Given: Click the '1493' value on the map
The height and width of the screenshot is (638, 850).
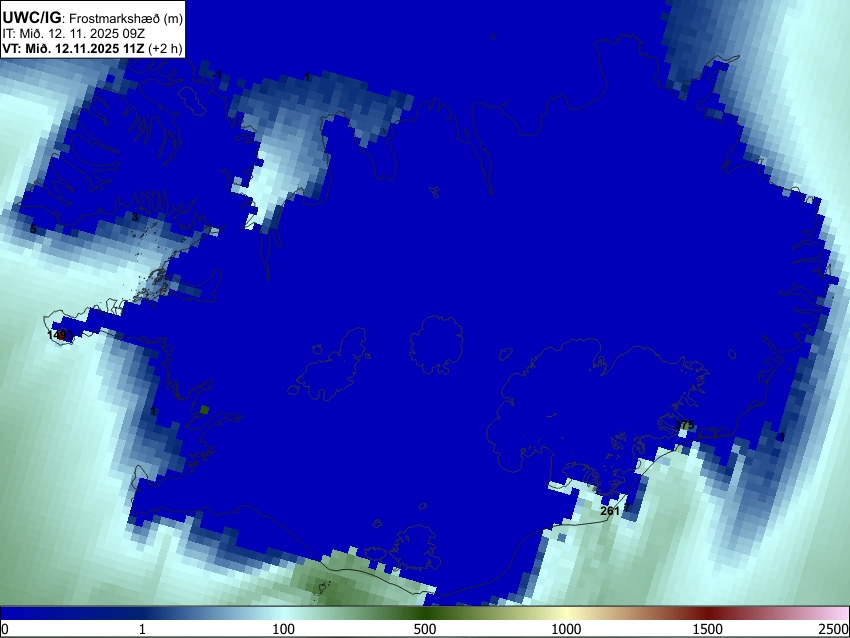Looking at the screenshot, I should tap(60, 335).
